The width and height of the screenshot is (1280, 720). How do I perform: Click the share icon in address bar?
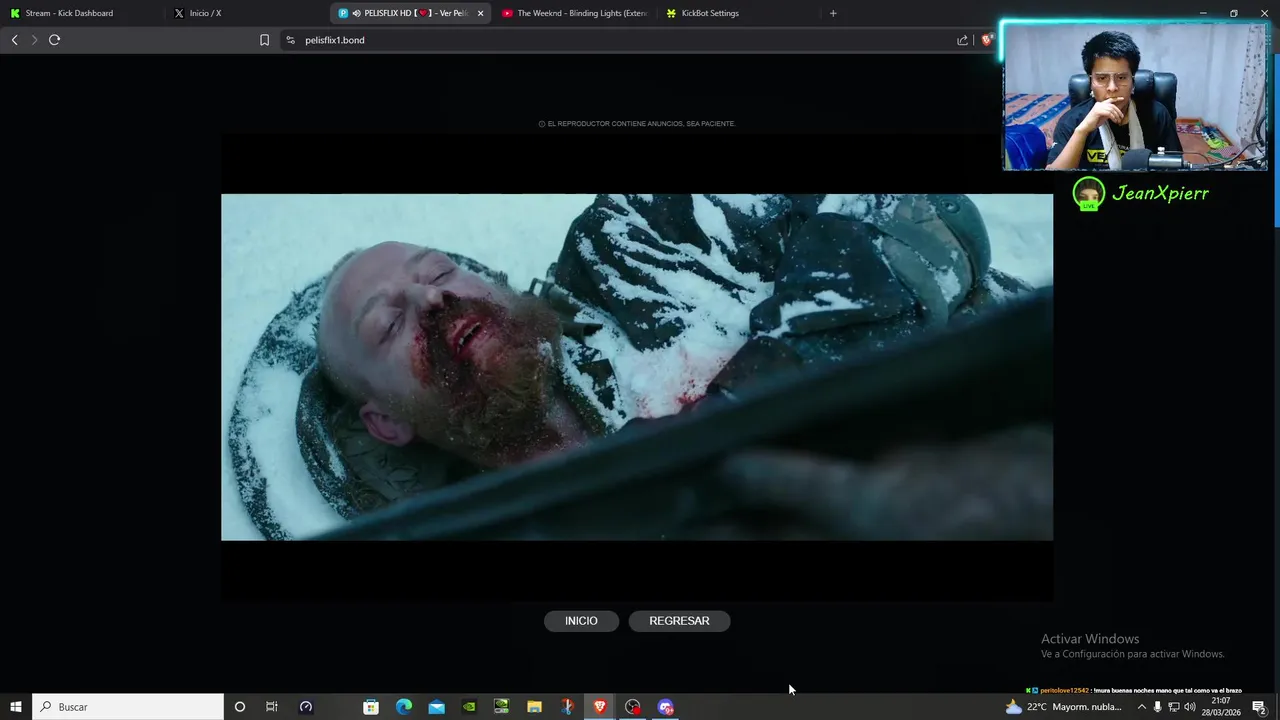(962, 40)
